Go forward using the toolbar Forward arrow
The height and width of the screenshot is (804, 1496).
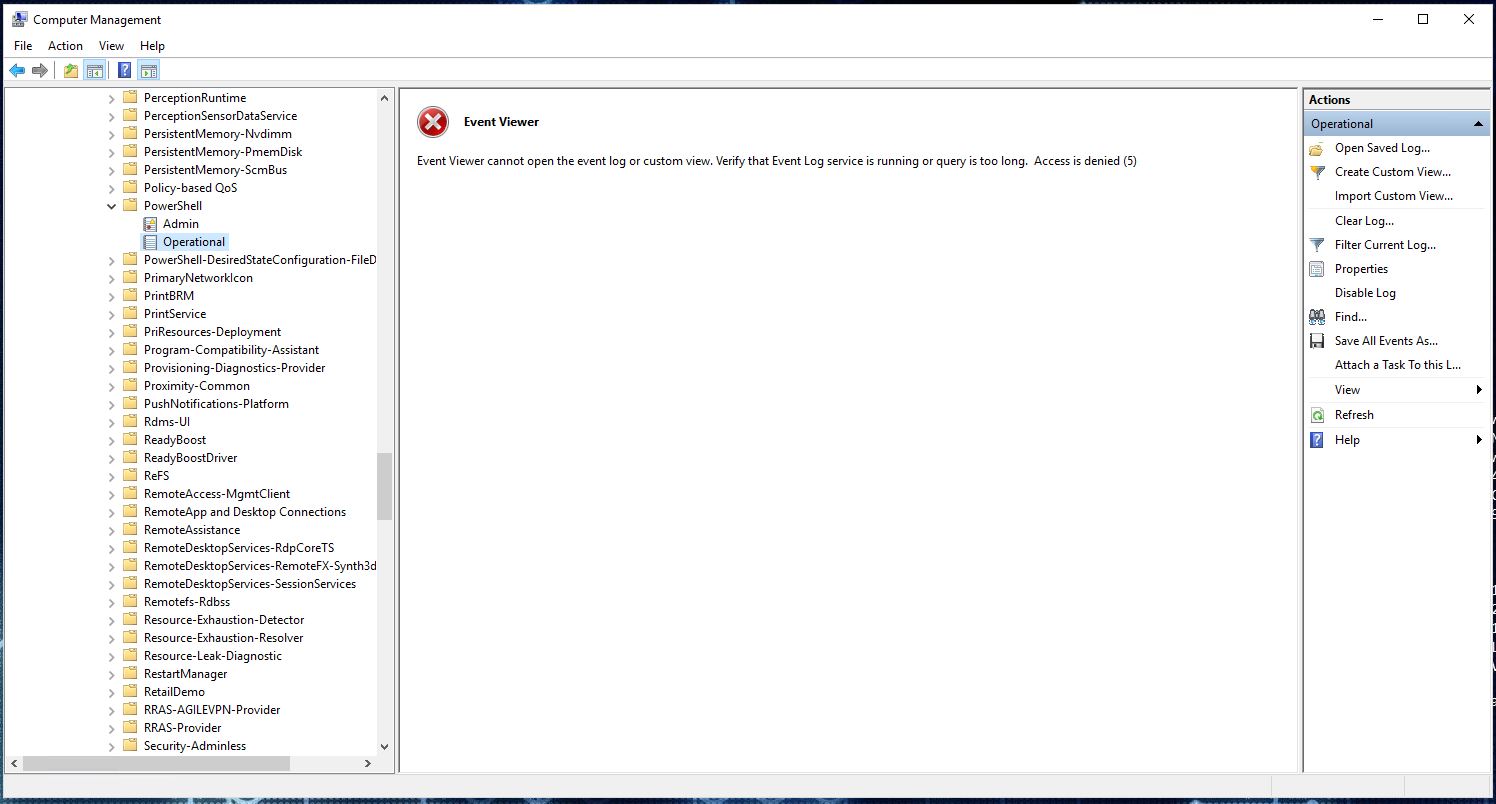point(40,70)
